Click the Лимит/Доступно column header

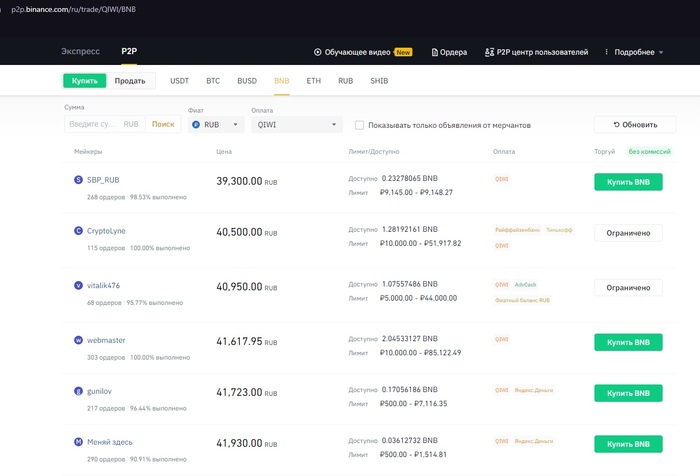click(374, 152)
